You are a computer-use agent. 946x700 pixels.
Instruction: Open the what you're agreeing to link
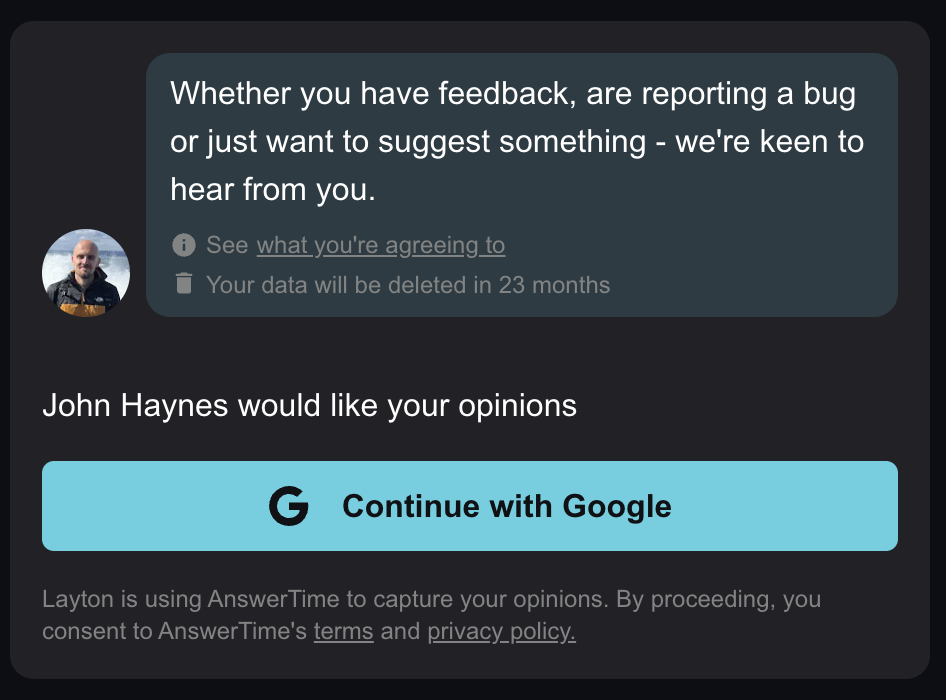(381, 245)
